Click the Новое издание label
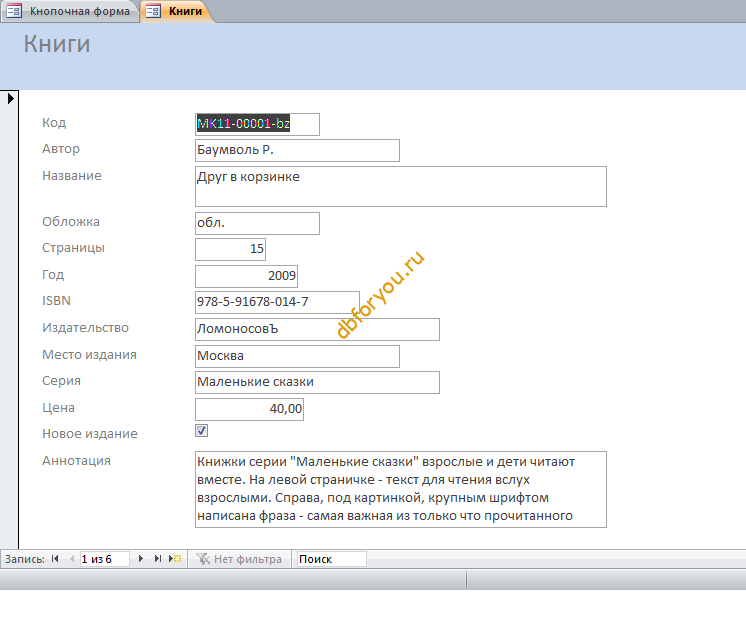This screenshot has height=623, width=746. [x=90, y=434]
